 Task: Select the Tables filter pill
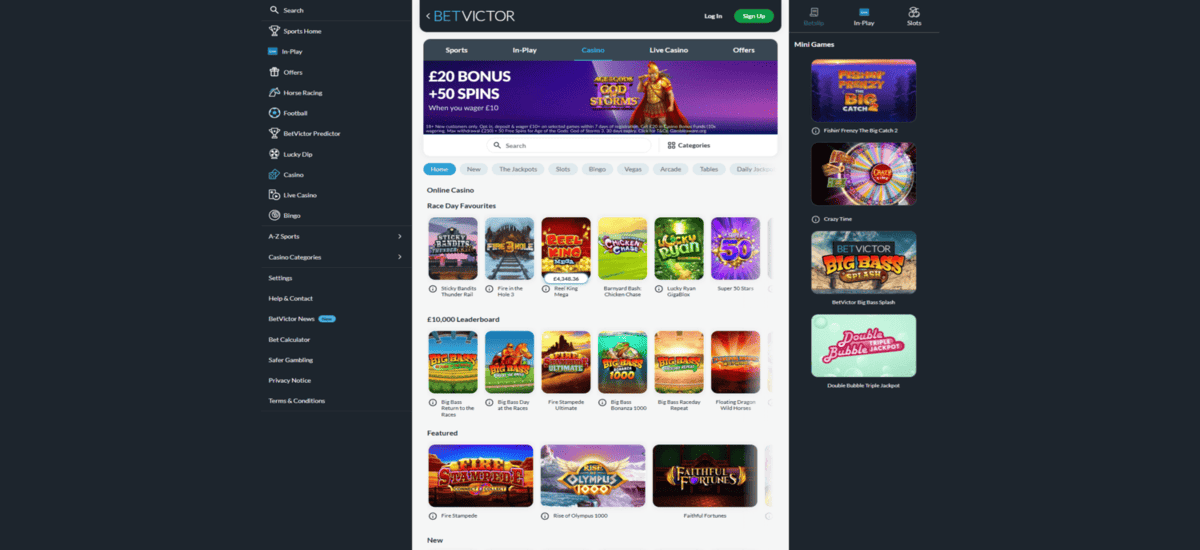709,169
